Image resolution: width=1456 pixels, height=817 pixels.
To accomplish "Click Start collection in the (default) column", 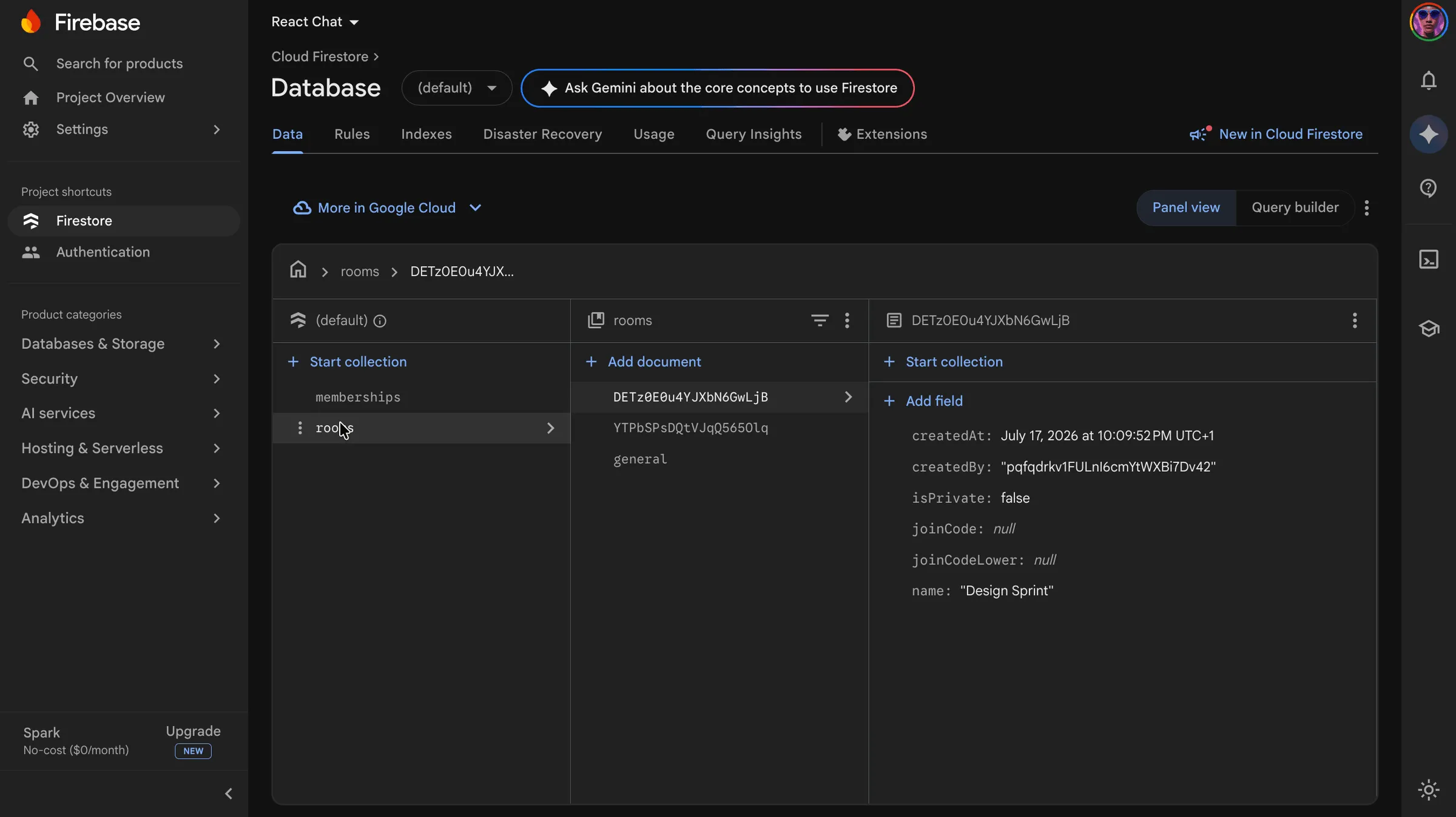I will 348,362.
